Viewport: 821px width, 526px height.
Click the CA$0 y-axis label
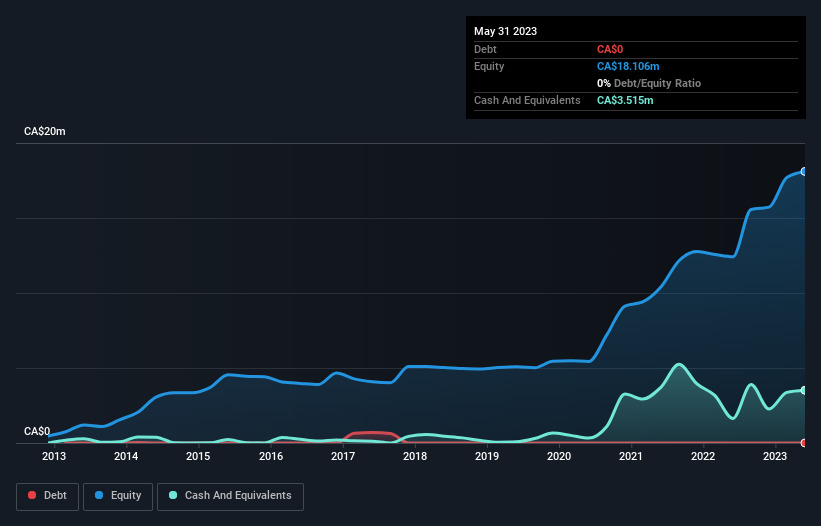click(37, 431)
